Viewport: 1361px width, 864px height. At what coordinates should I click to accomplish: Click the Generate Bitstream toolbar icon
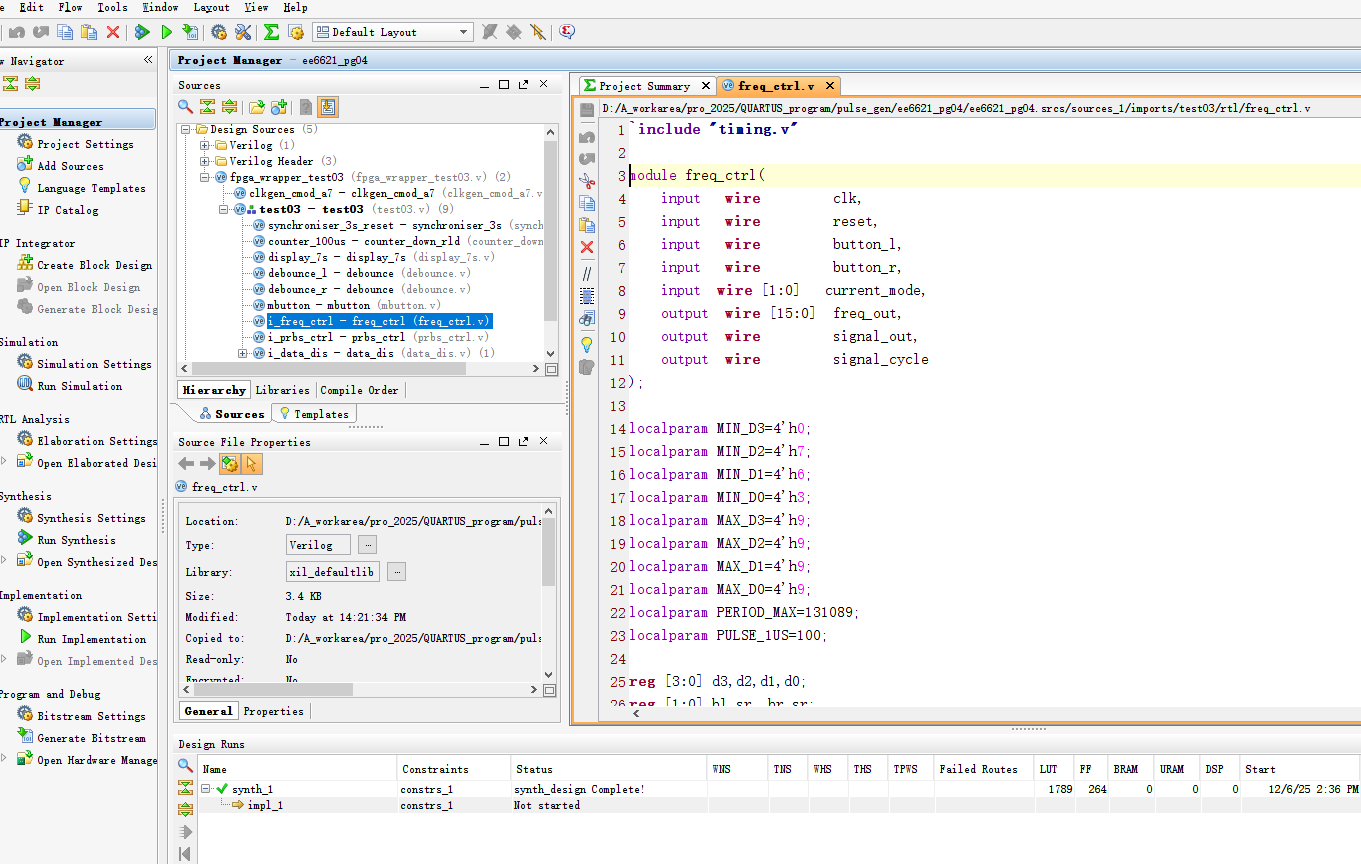click(190, 32)
